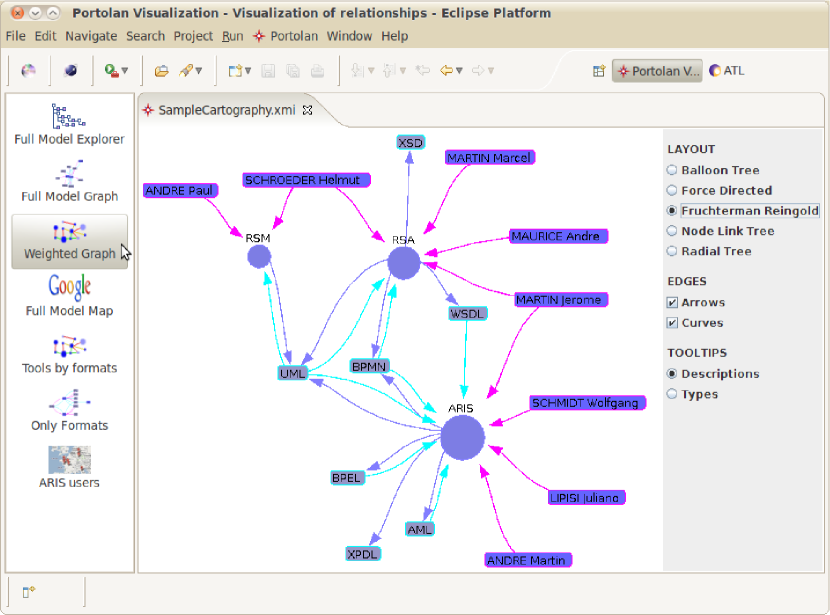Expand the back navigation history dropdown
This screenshot has width=830, height=615.
pos(460,71)
